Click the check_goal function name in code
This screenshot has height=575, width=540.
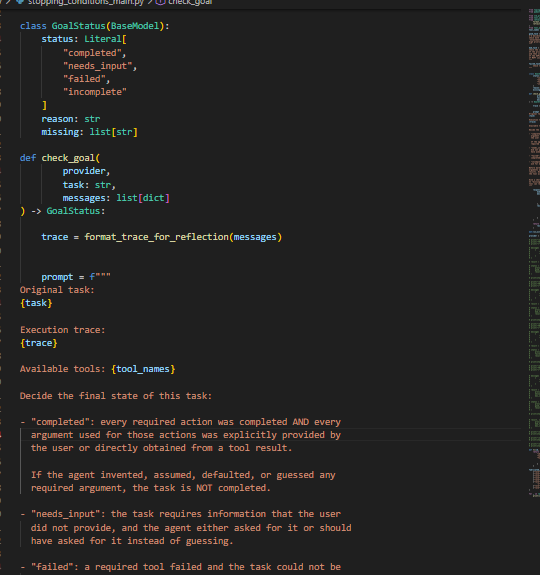pos(68,158)
